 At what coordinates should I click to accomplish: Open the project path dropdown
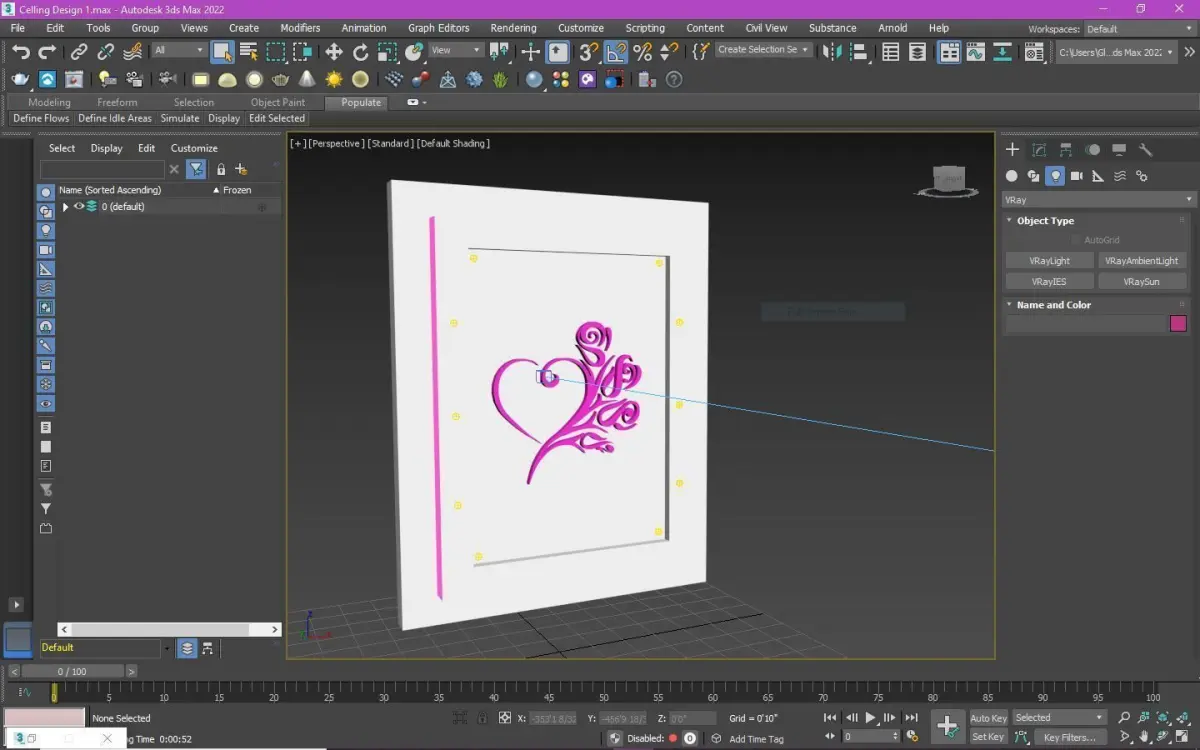click(1117, 52)
